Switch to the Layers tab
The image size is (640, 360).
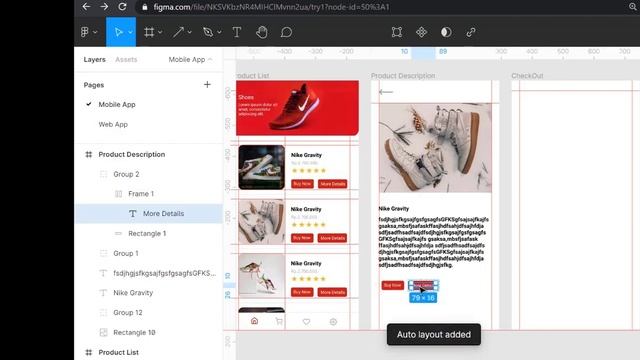click(x=94, y=59)
